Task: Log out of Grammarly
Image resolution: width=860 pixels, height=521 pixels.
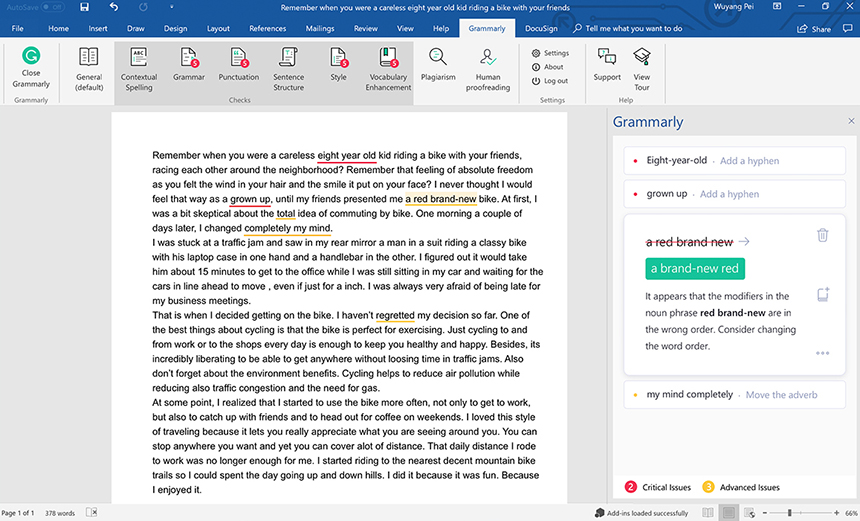Action: (x=550, y=81)
